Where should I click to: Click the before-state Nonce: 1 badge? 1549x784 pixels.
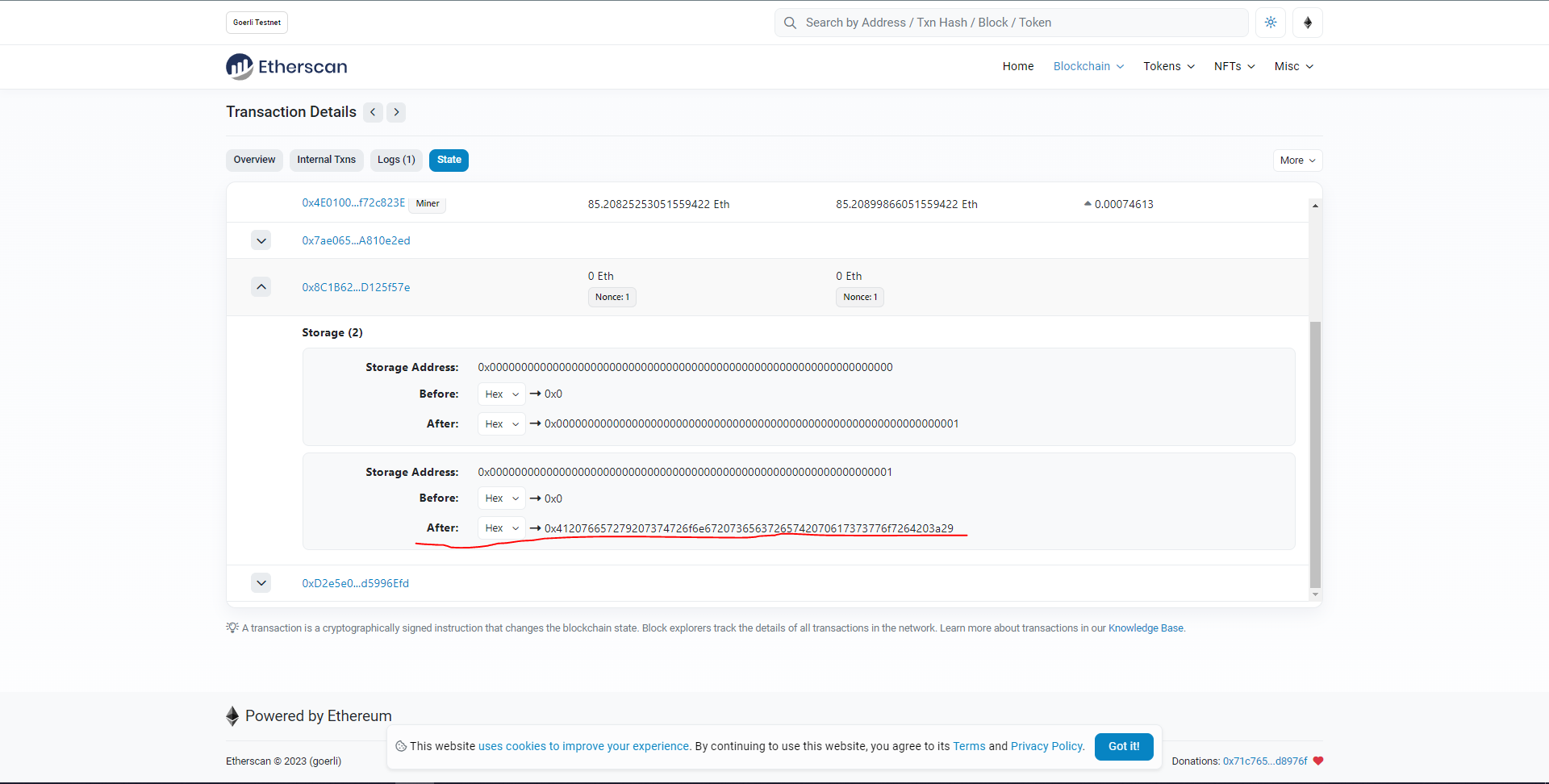[612, 297]
